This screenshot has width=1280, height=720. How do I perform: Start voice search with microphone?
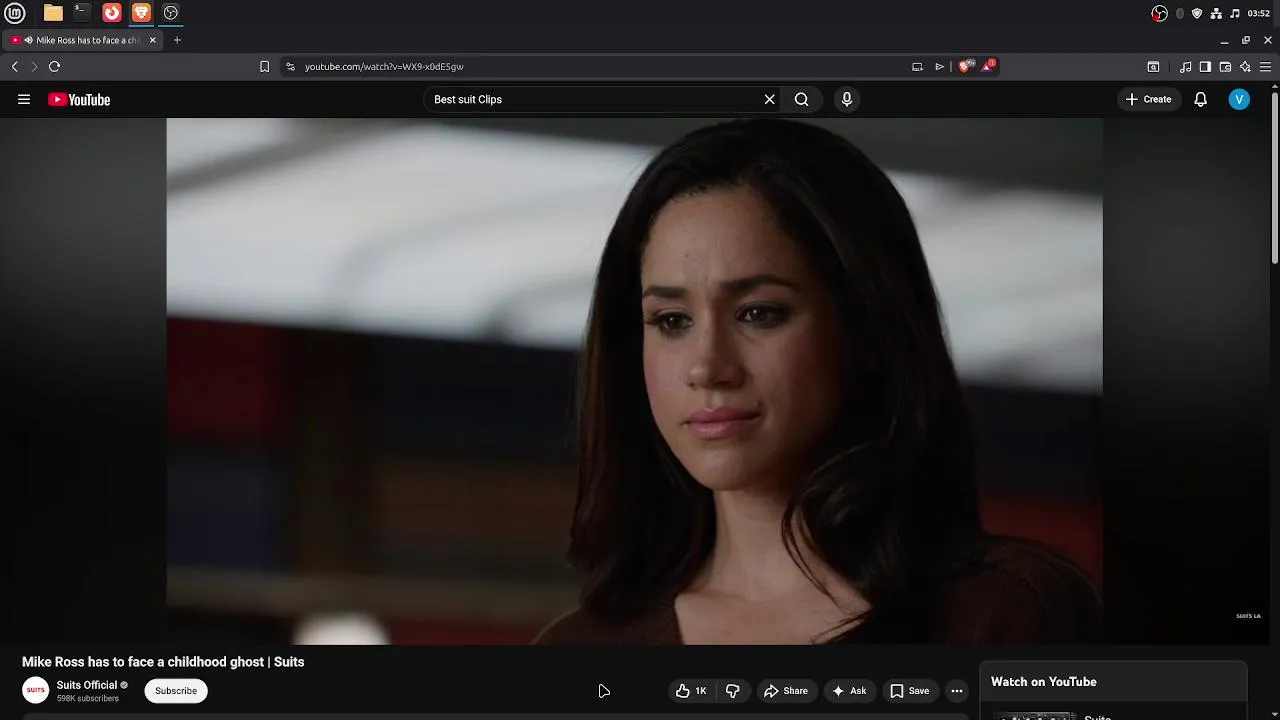846,99
